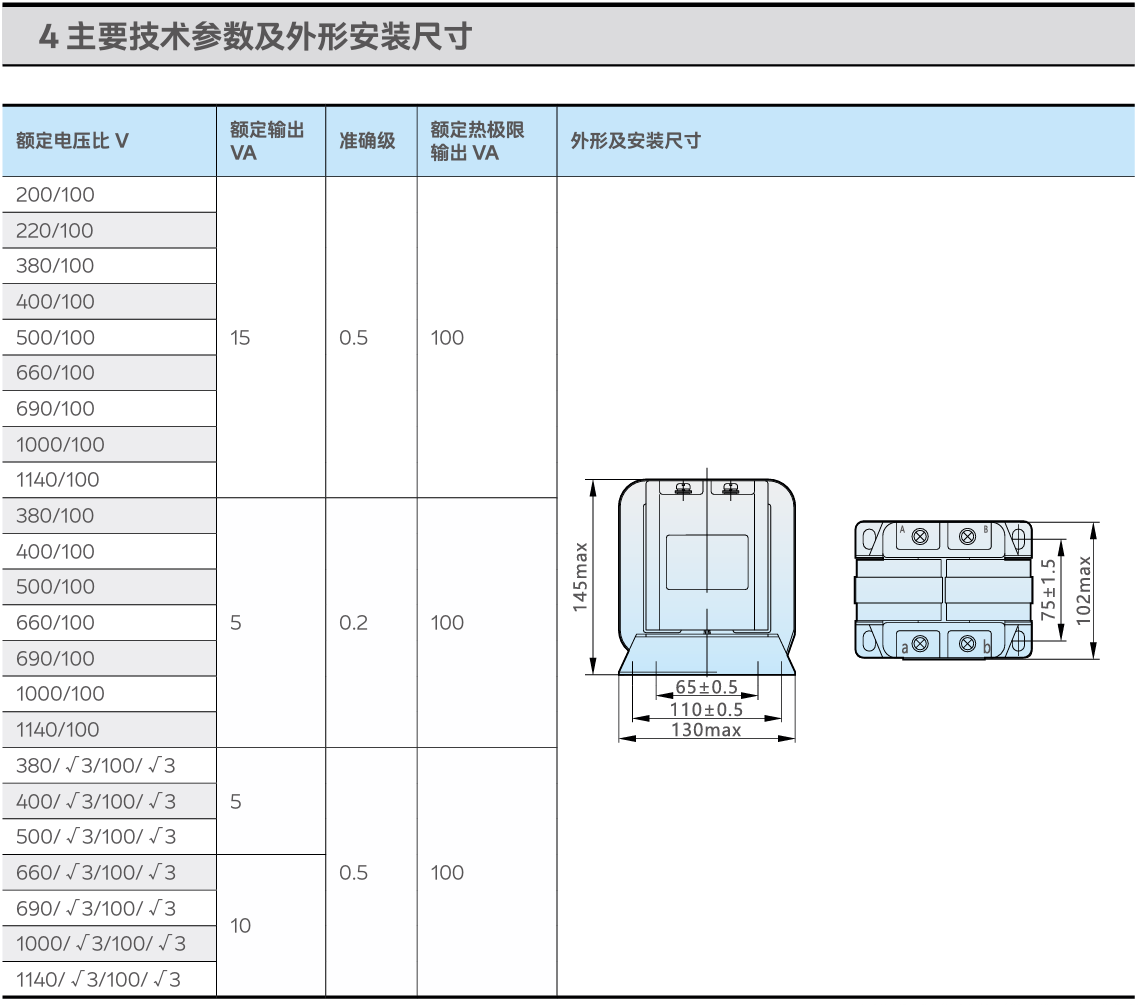Click terminal screw B in top view
The width and height of the screenshot is (1143, 1005).
tap(967, 537)
